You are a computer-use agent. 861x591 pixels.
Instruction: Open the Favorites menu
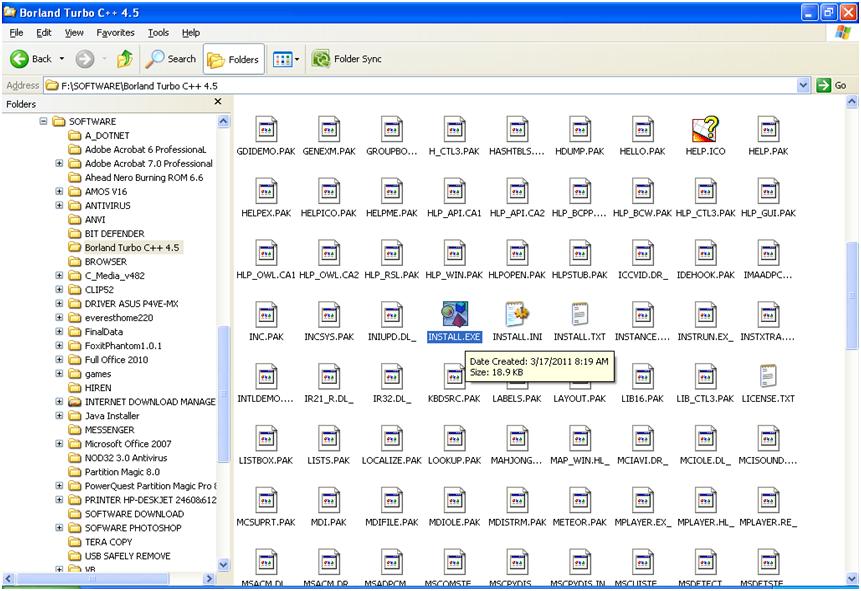click(x=115, y=32)
